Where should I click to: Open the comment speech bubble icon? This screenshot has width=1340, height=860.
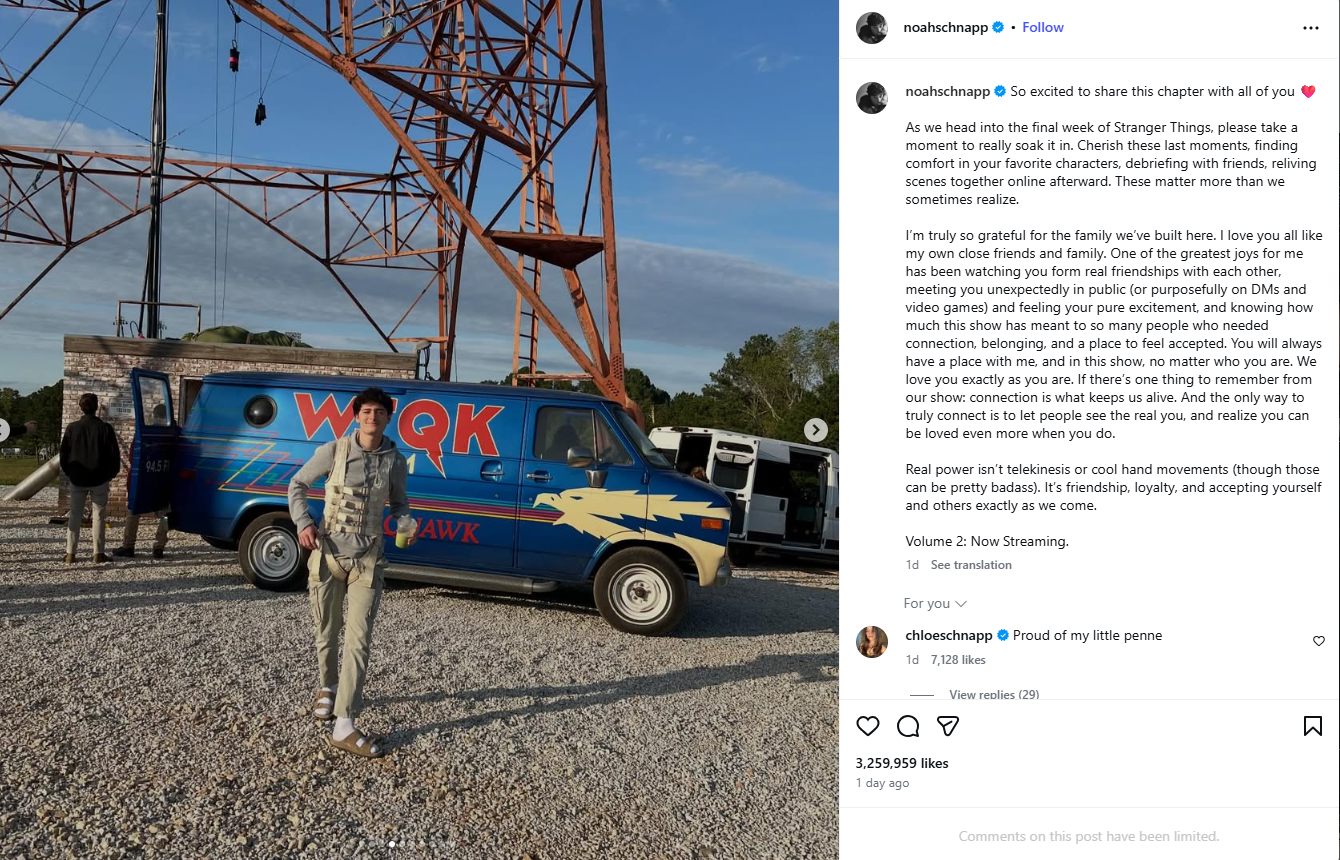[908, 726]
